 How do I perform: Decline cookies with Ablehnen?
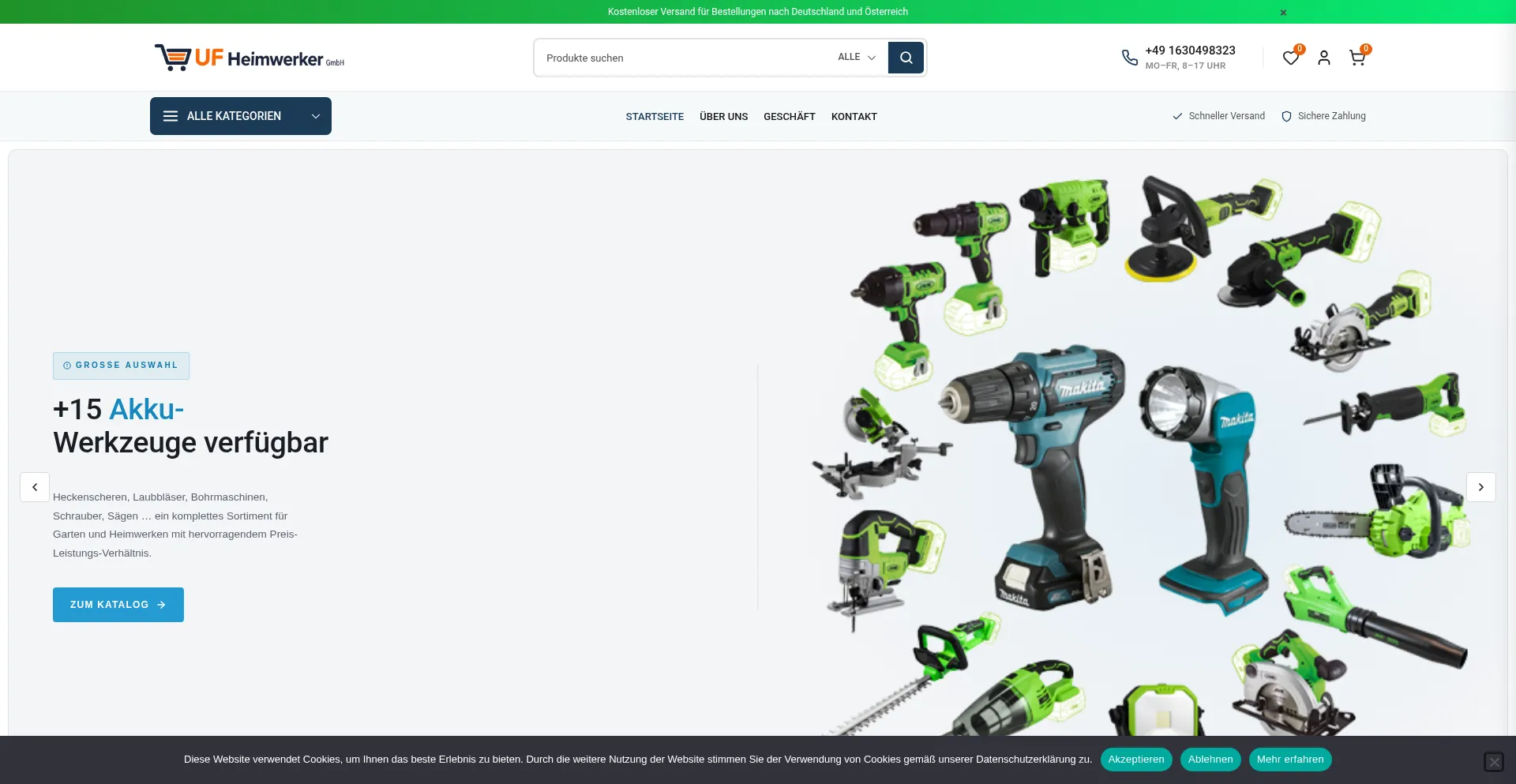click(x=1210, y=760)
